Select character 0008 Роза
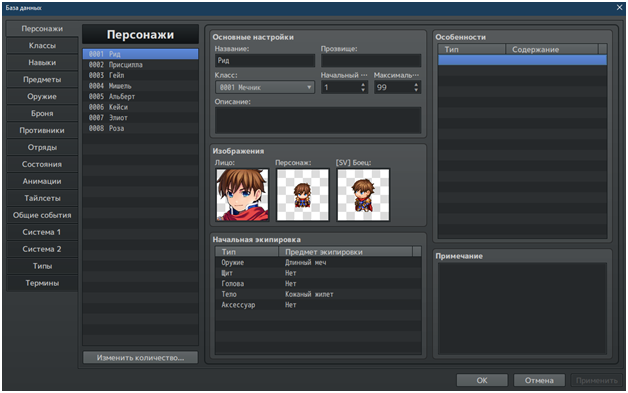The height and width of the screenshot is (393, 628). [140, 128]
